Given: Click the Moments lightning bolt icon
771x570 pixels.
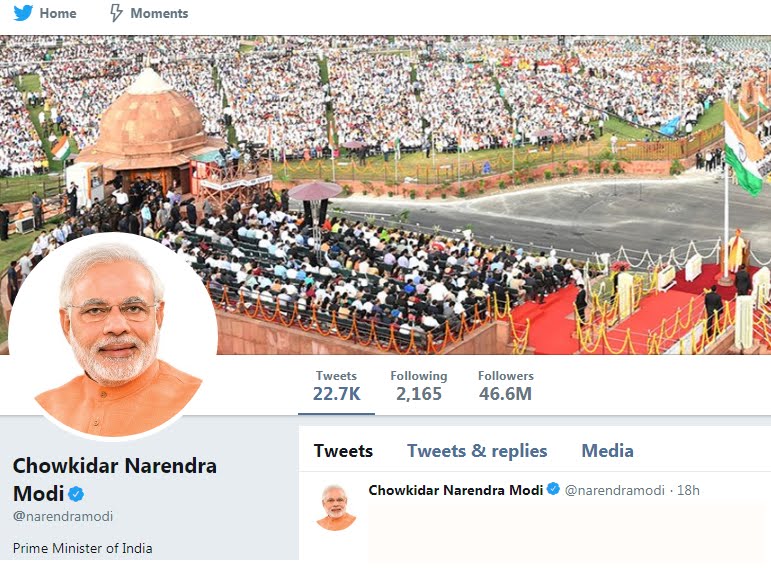Looking at the screenshot, I should click(x=116, y=13).
